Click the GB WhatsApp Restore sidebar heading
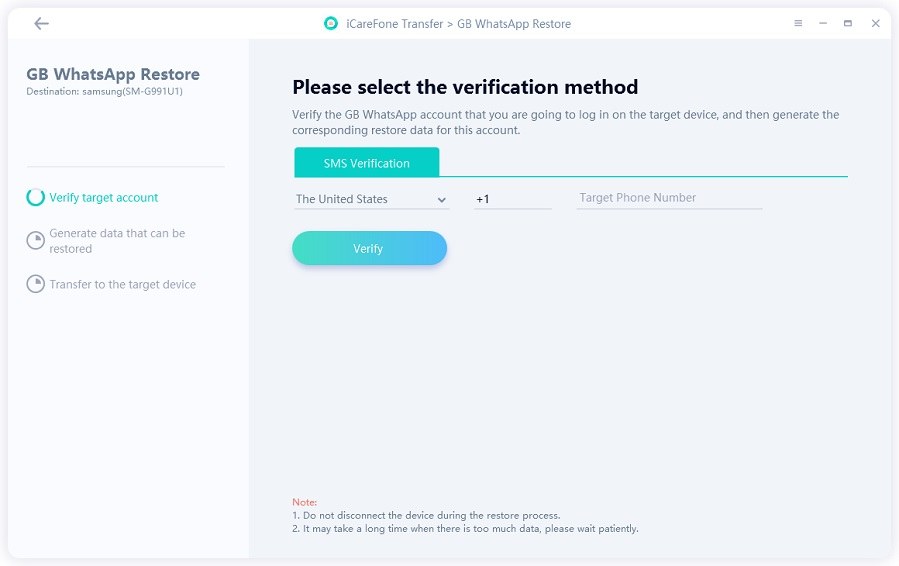Image resolution: width=899 pixels, height=566 pixels. (x=113, y=74)
